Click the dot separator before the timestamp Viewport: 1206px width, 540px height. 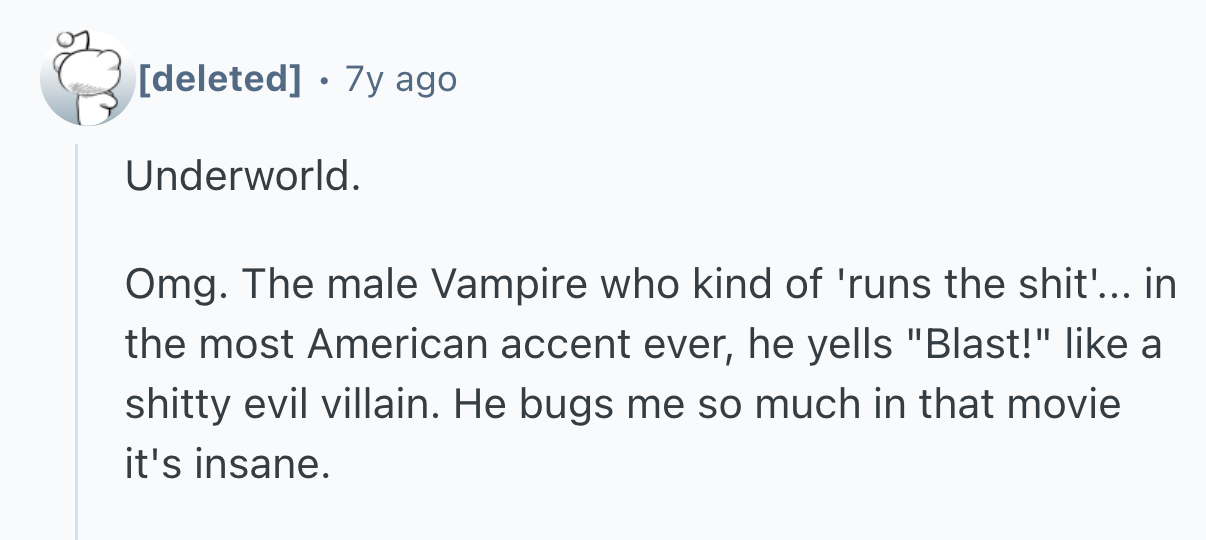click(321, 78)
